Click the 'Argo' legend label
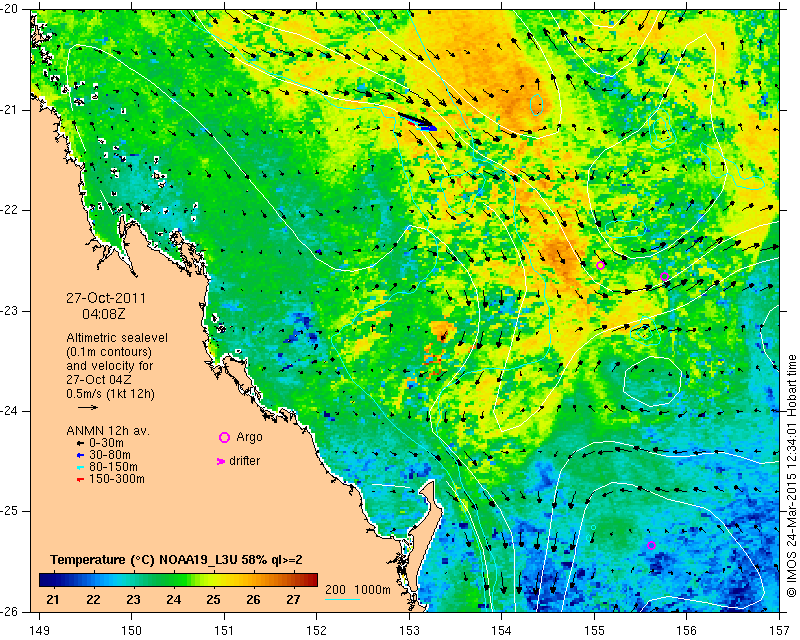Screen dimensions: 800x640 click(249, 437)
